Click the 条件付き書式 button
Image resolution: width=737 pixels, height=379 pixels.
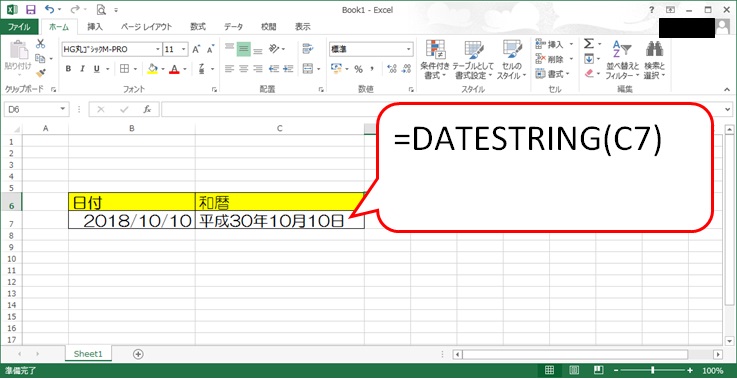[435, 60]
